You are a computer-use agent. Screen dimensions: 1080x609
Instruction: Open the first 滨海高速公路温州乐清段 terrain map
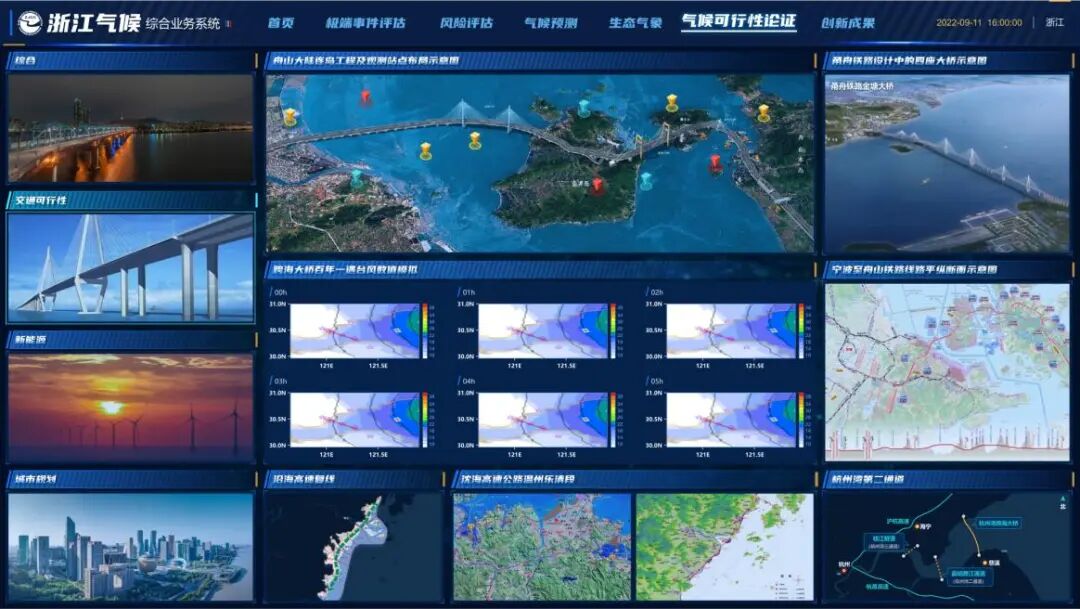click(x=541, y=546)
